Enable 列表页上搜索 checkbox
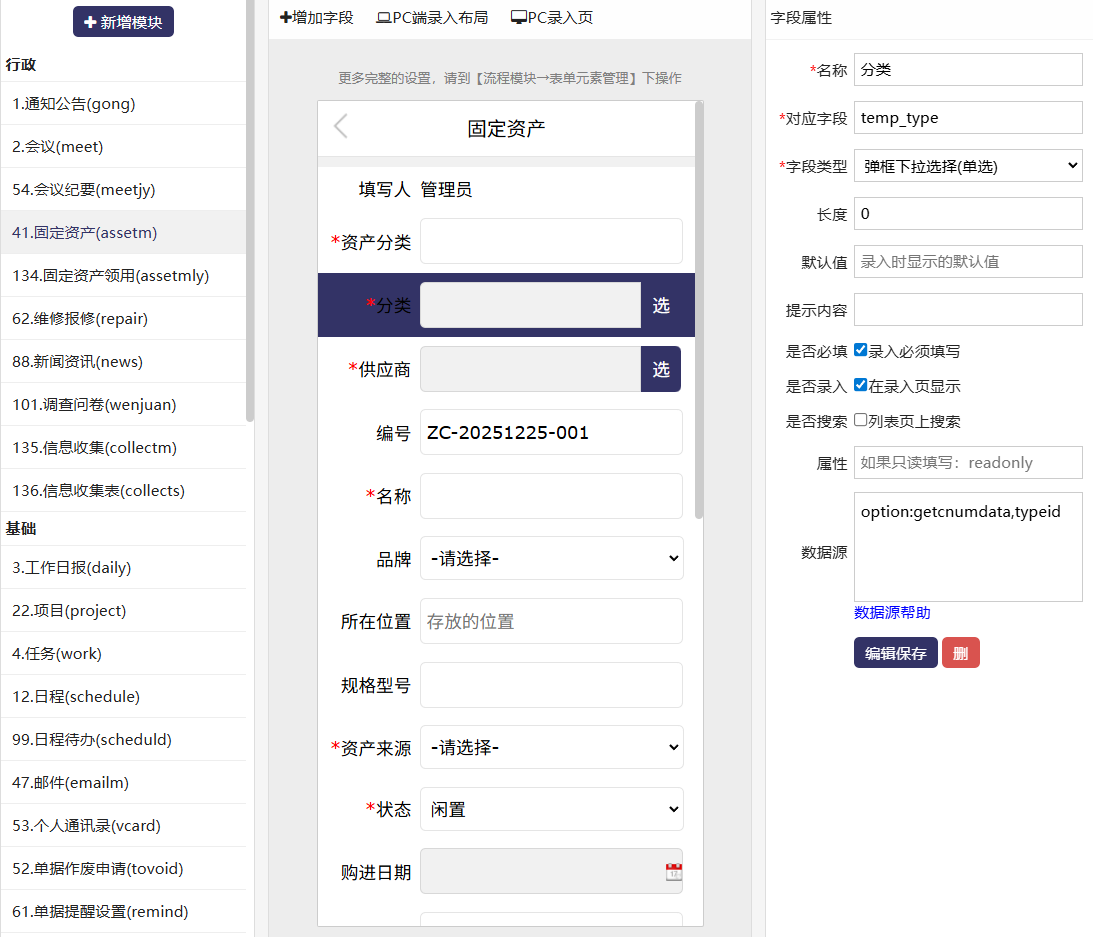 [861, 420]
